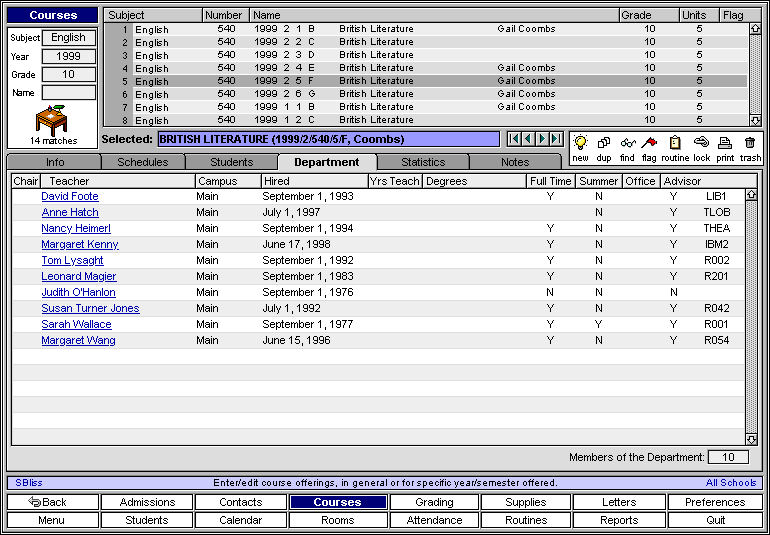Switch to the Info tab

[55, 162]
